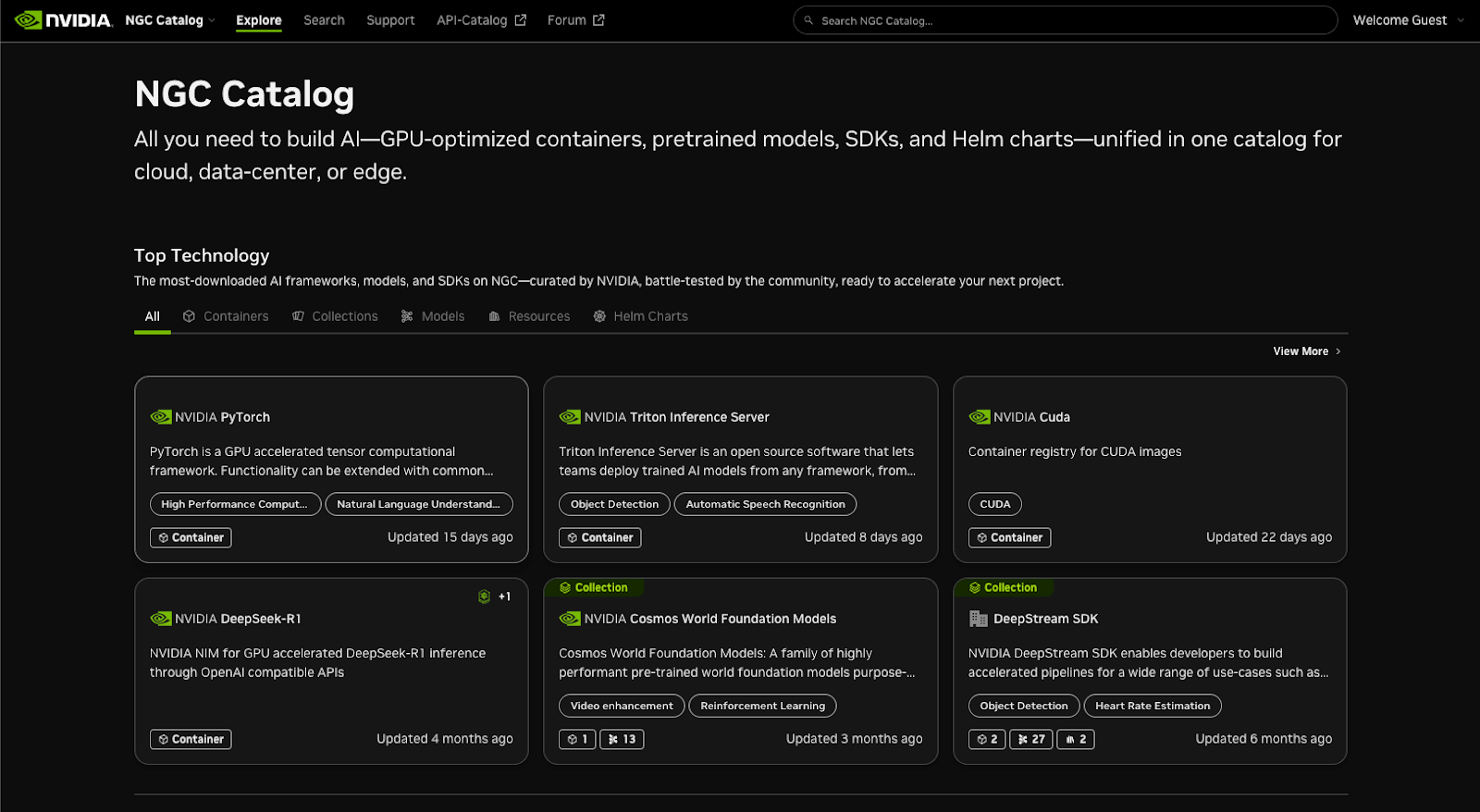The image size is (1480, 812).
Task: Click the Search NGC Catalog input field
Action: 1066,20
